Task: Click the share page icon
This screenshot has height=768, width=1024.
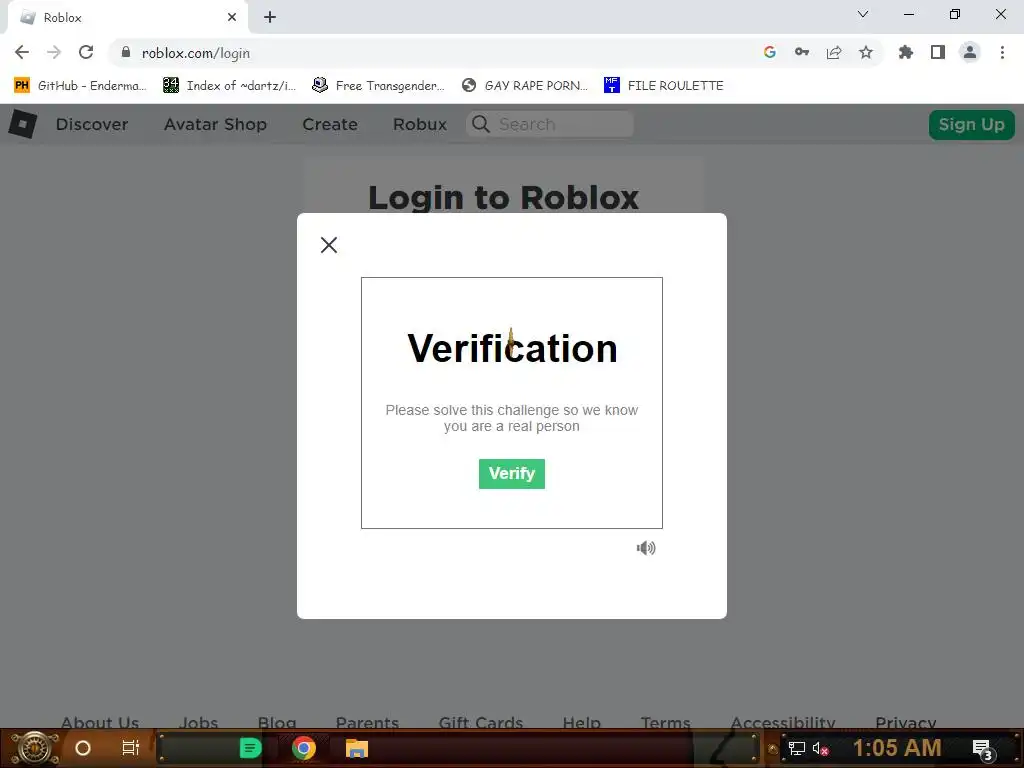Action: pos(833,53)
